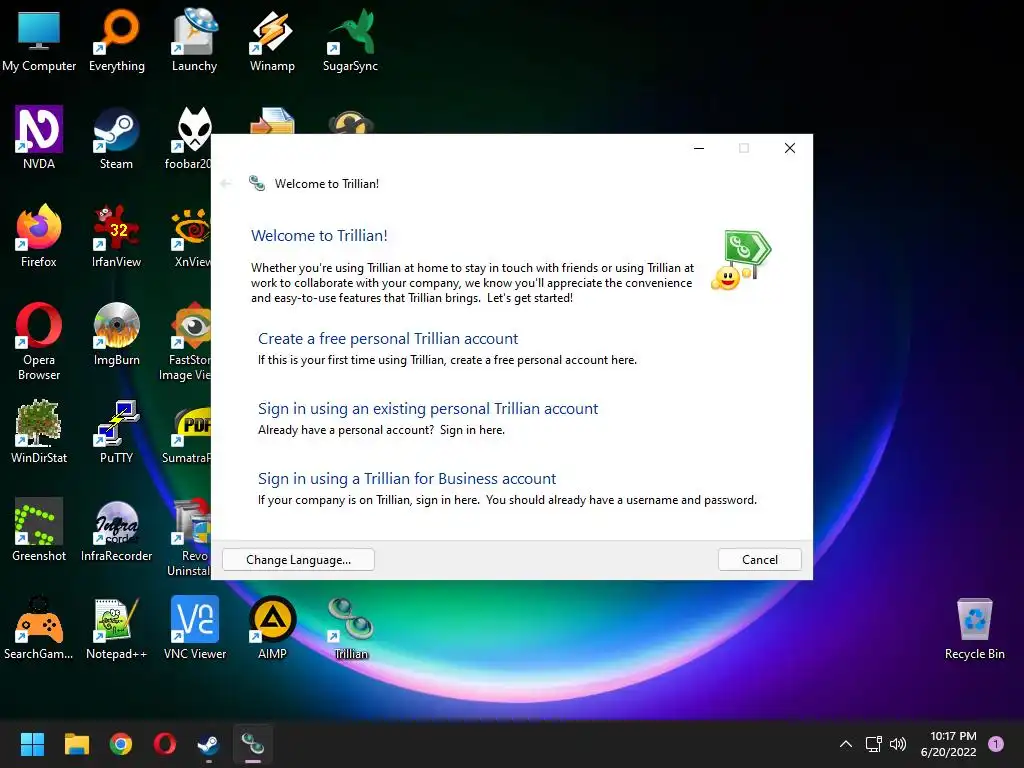Select the VNC Viewer desktop shortcut
The height and width of the screenshot is (768, 1024).
tap(195, 628)
